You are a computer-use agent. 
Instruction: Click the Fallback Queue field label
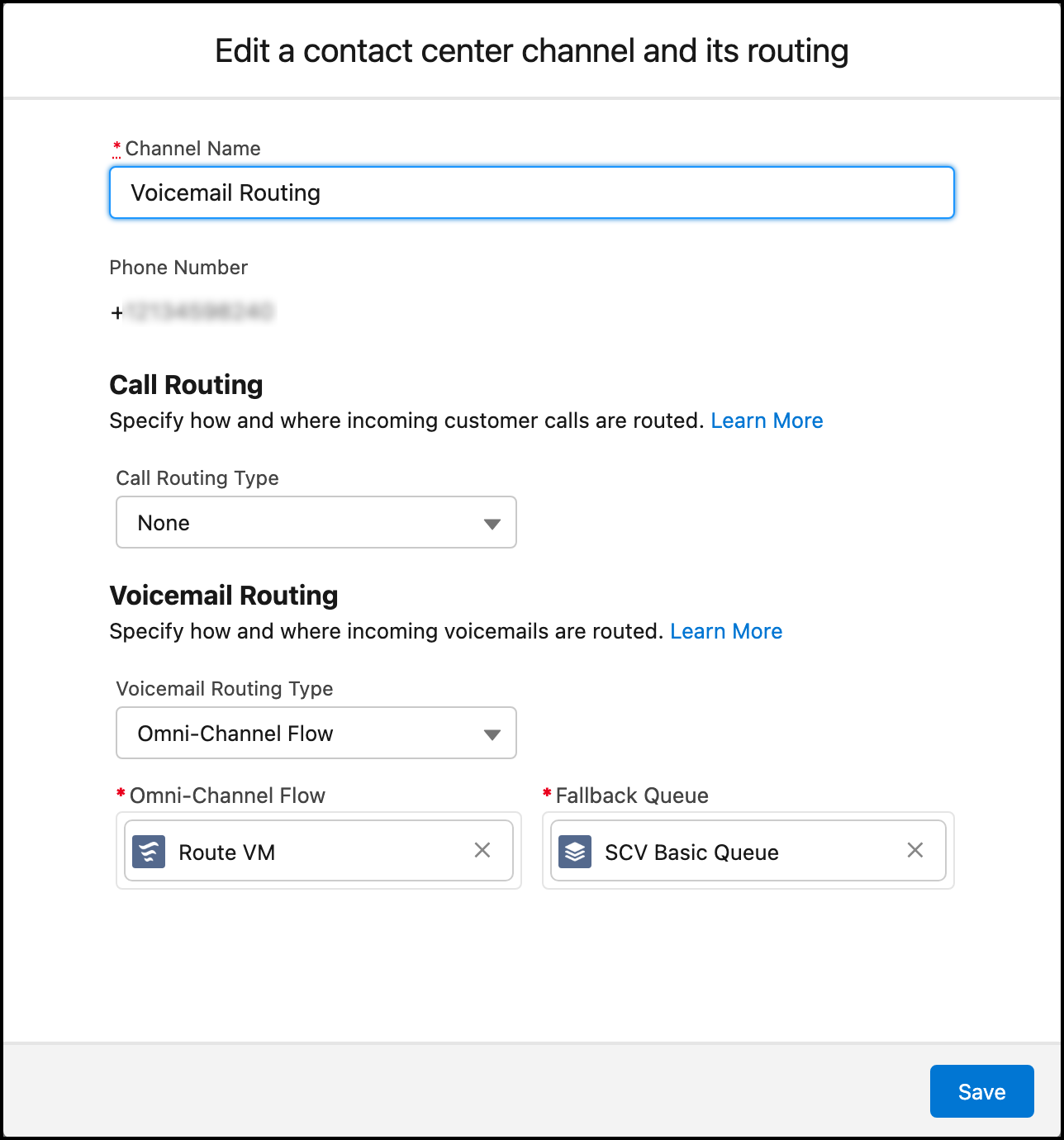click(632, 796)
